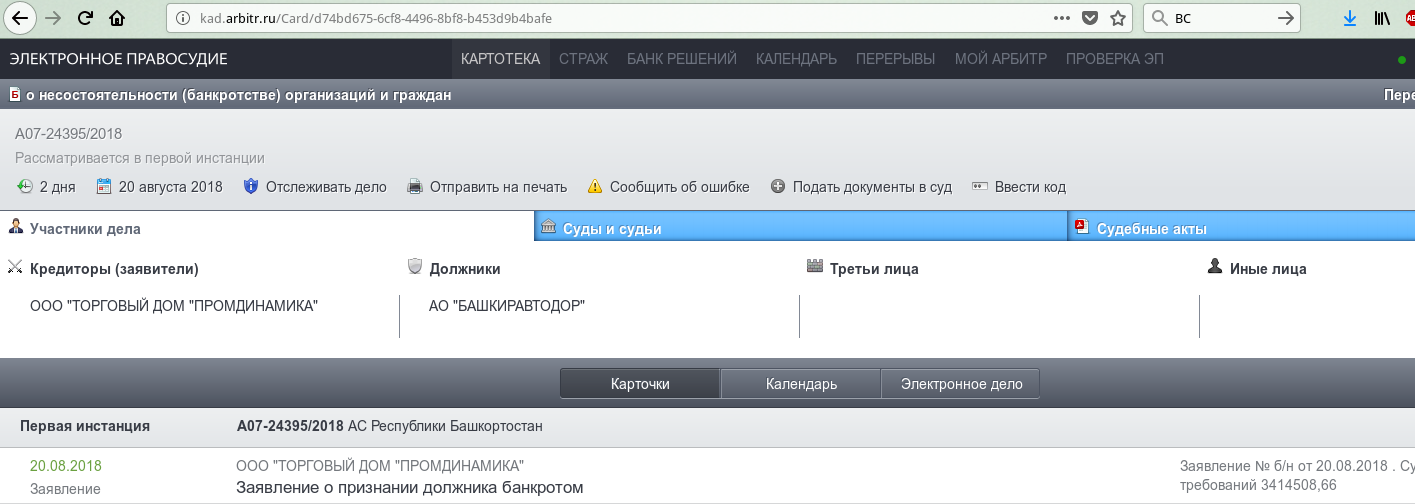Open the browser downloads arrow icon
Image resolution: width=1415 pixels, height=504 pixels.
1349,18
